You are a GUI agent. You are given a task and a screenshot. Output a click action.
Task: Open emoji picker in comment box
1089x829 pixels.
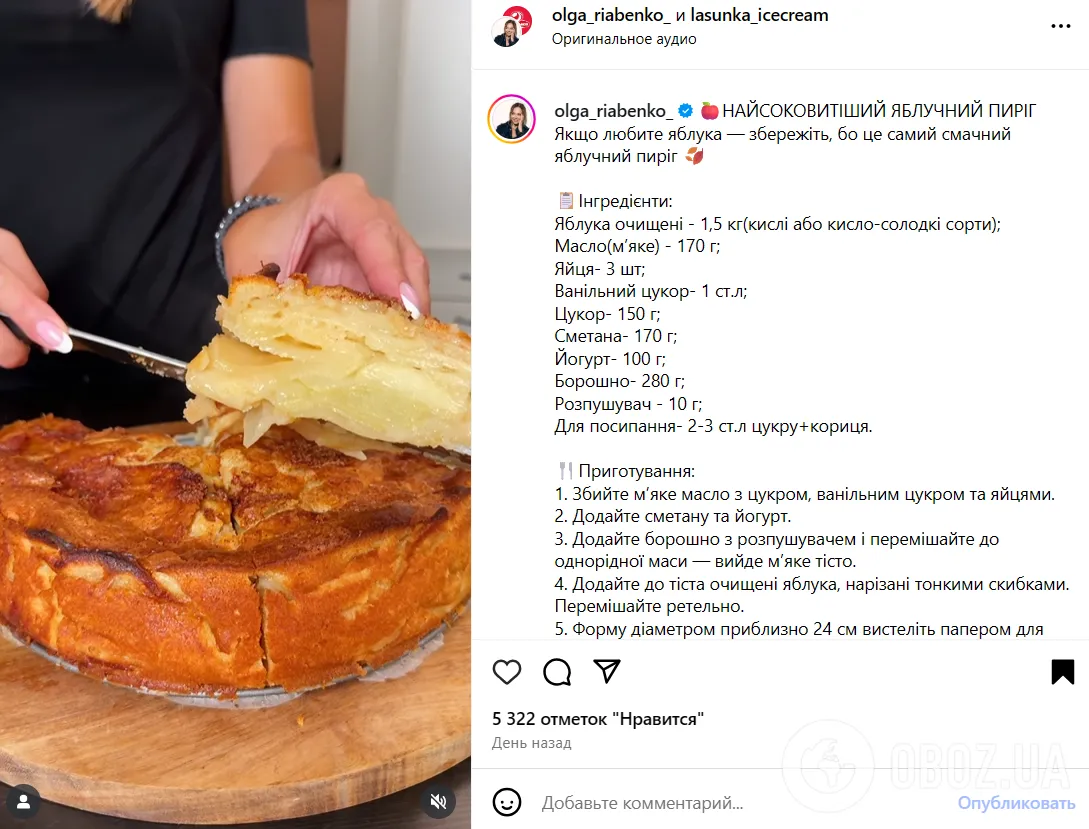click(x=507, y=803)
